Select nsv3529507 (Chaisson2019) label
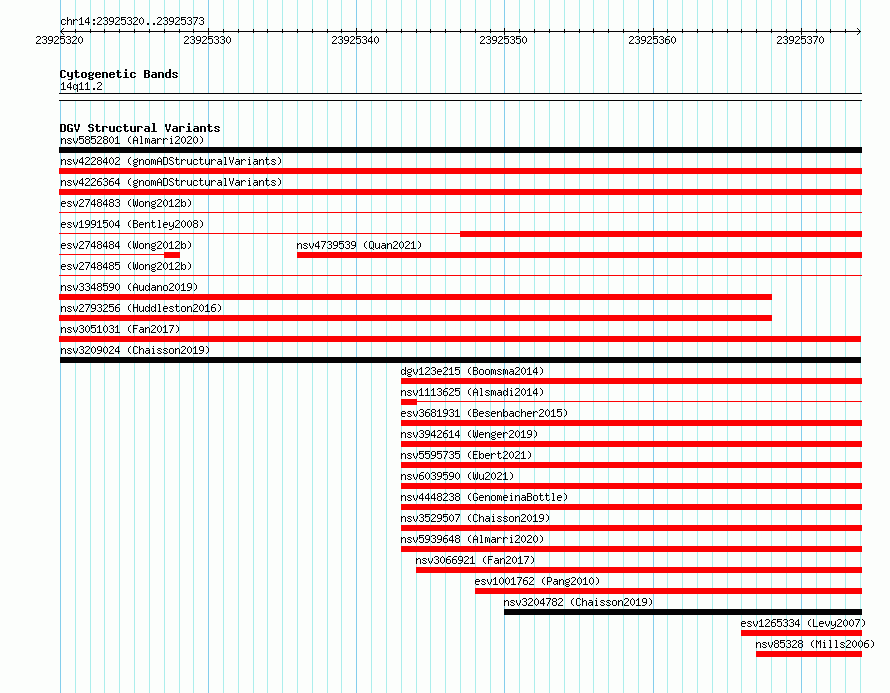The width and height of the screenshot is (890, 693). coord(475,518)
